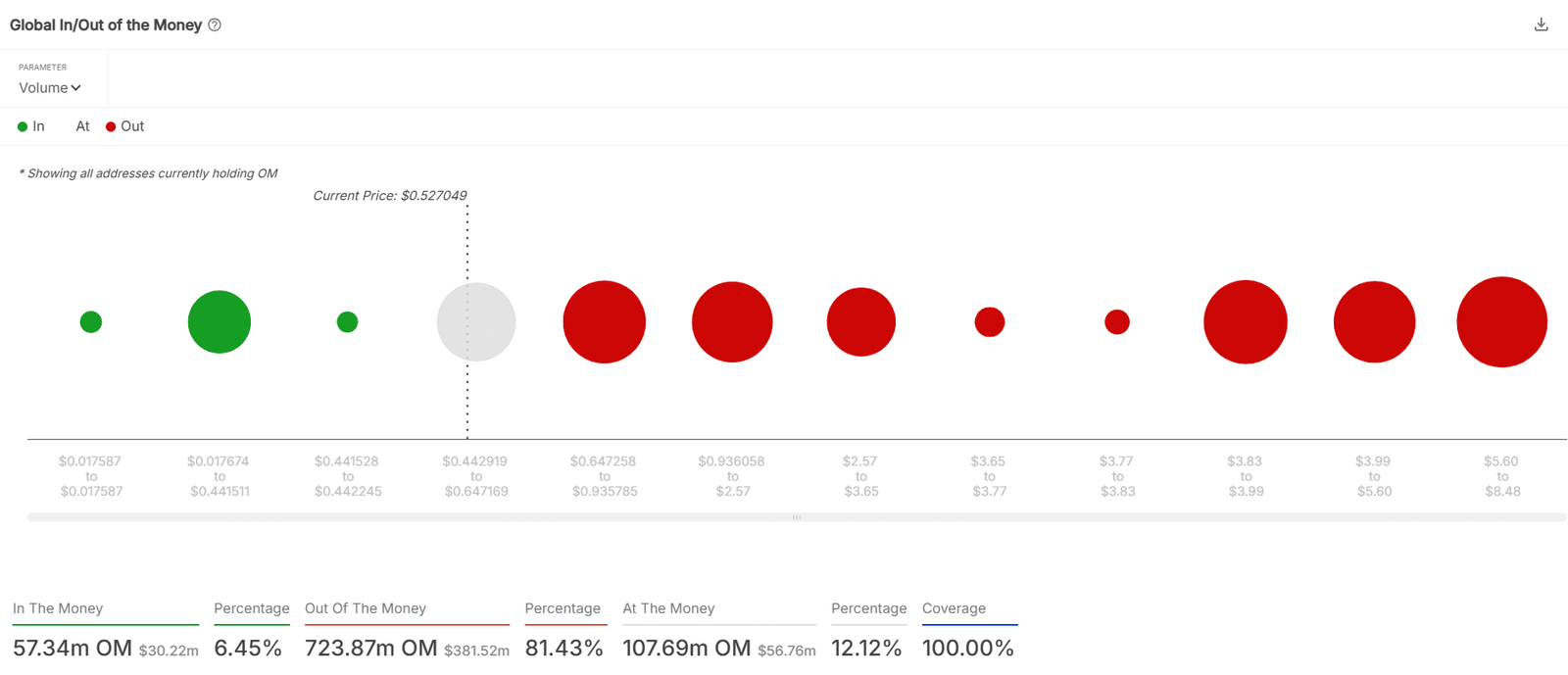Select the small red $3.65 to $3.77 bubble
Screen dimensions: 1568x675
point(990,321)
